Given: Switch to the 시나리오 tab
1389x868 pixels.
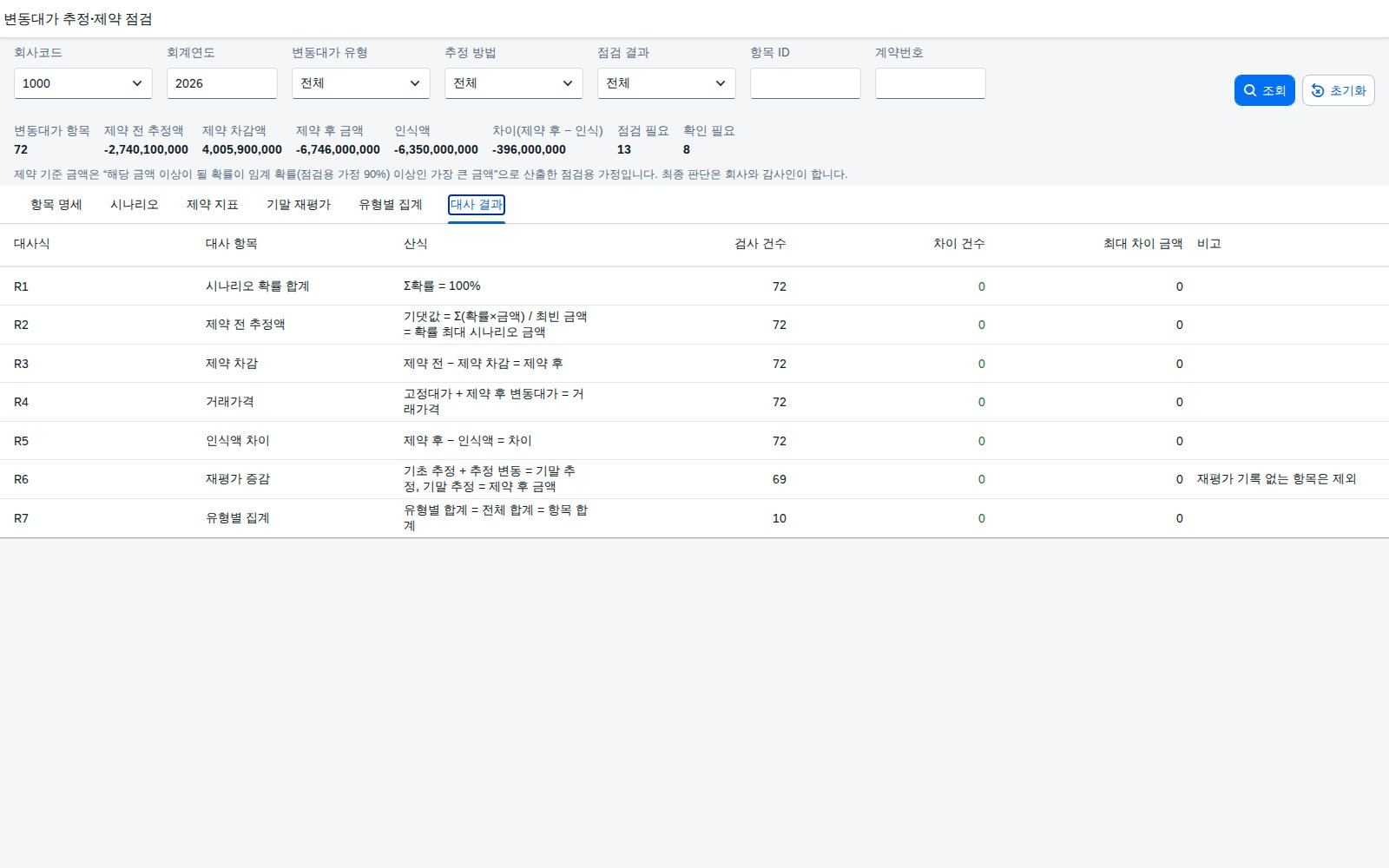Looking at the screenshot, I should point(135,205).
